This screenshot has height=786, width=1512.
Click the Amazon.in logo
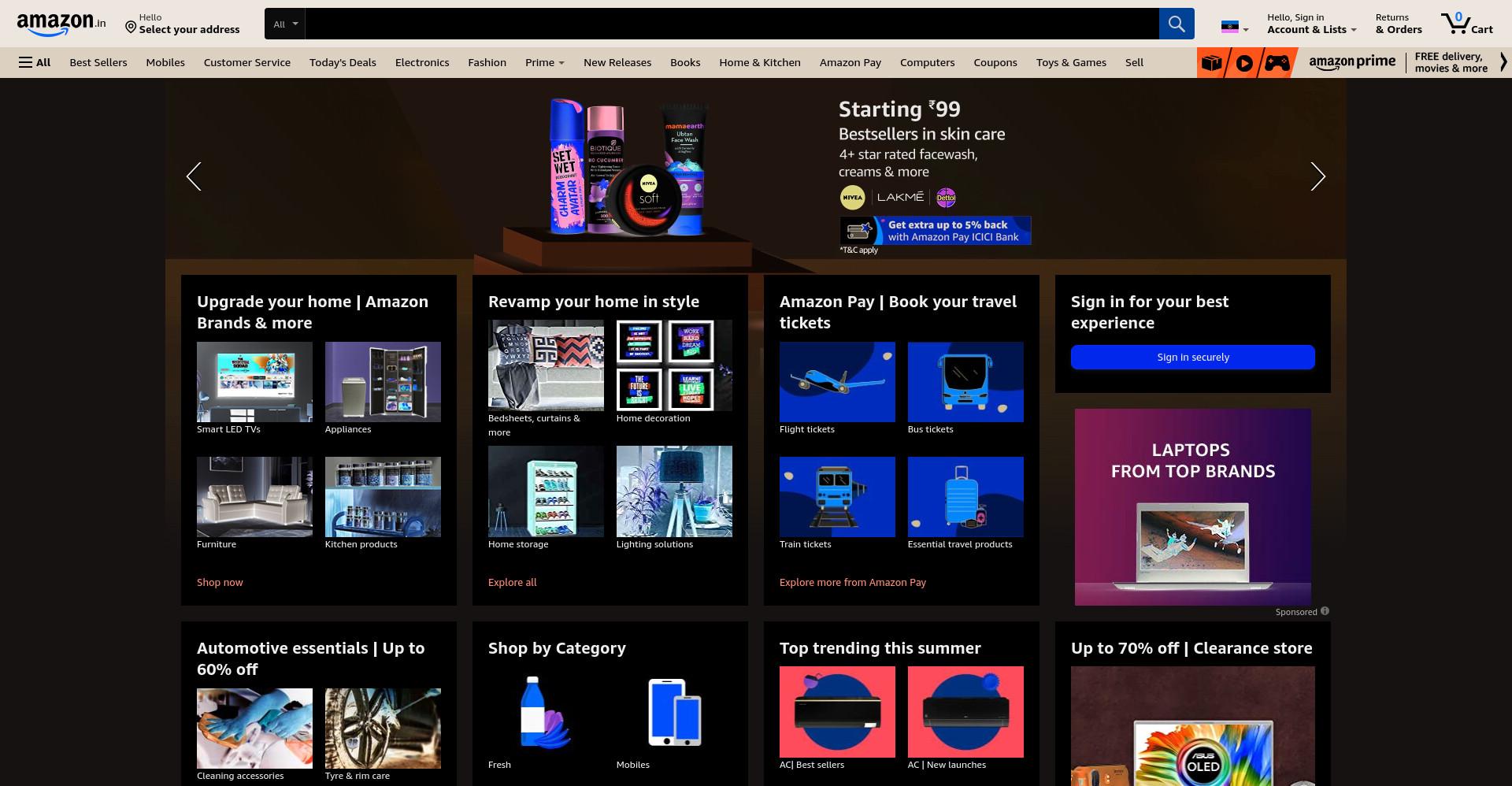61,24
